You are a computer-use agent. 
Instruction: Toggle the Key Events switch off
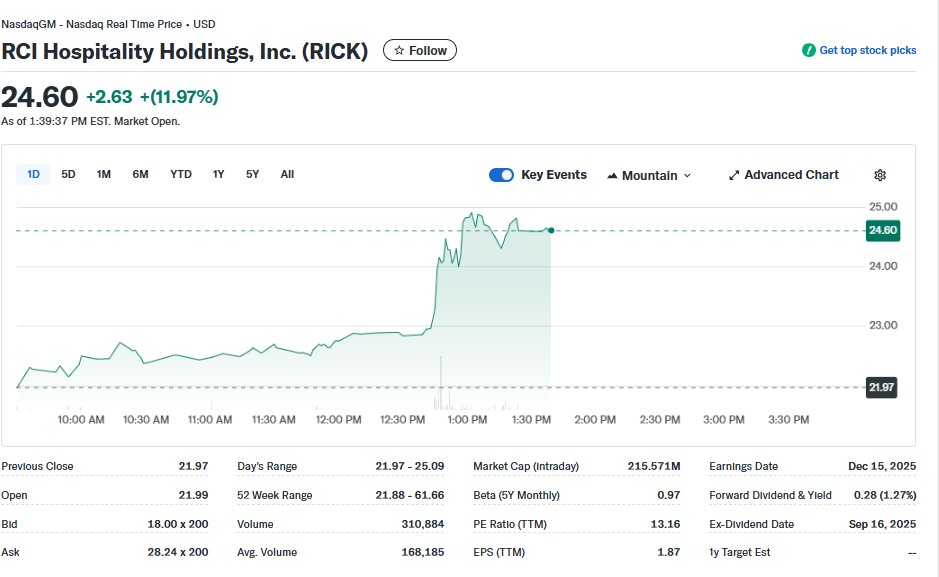pyautogui.click(x=501, y=175)
